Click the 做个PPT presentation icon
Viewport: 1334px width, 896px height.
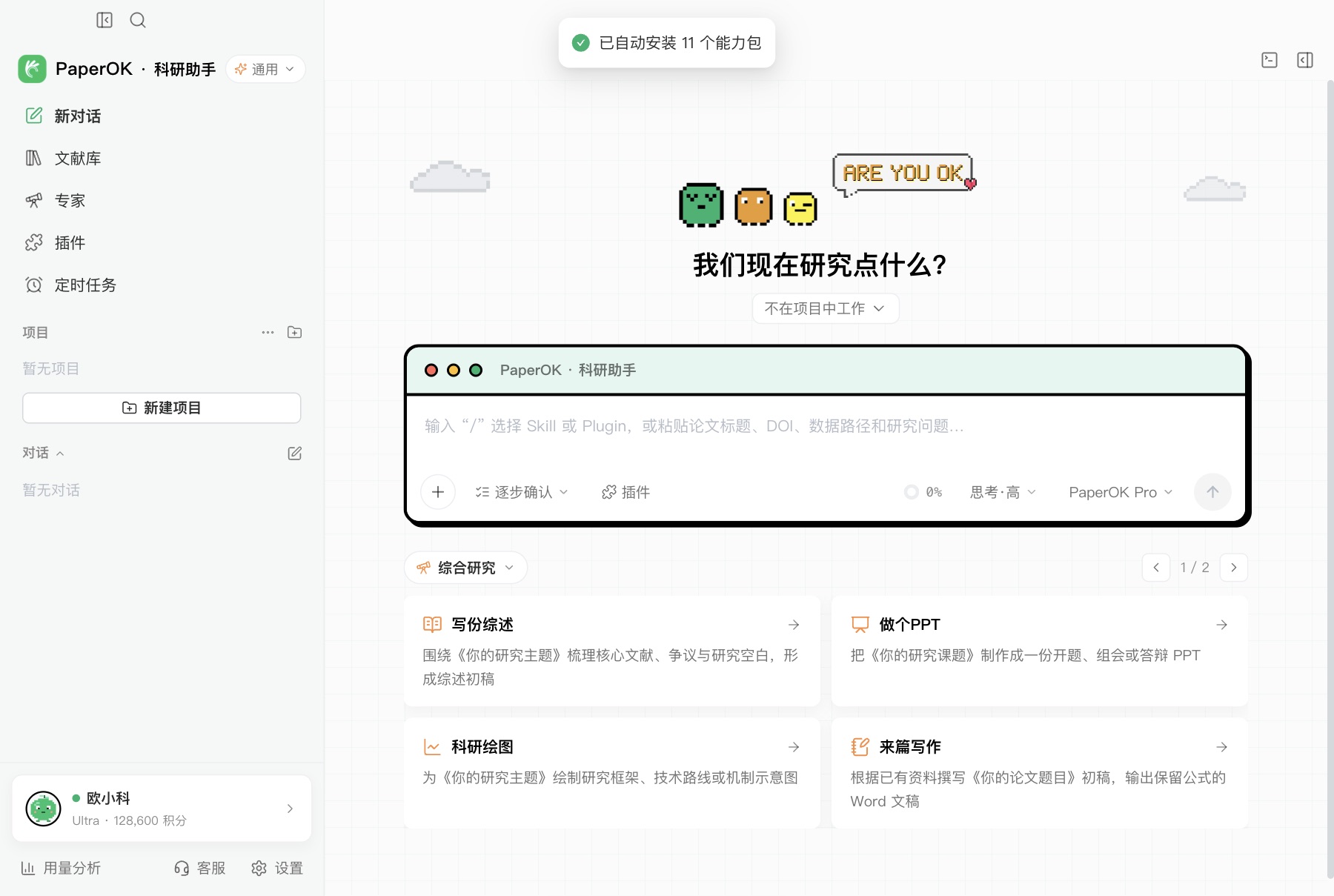[x=860, y=625]
